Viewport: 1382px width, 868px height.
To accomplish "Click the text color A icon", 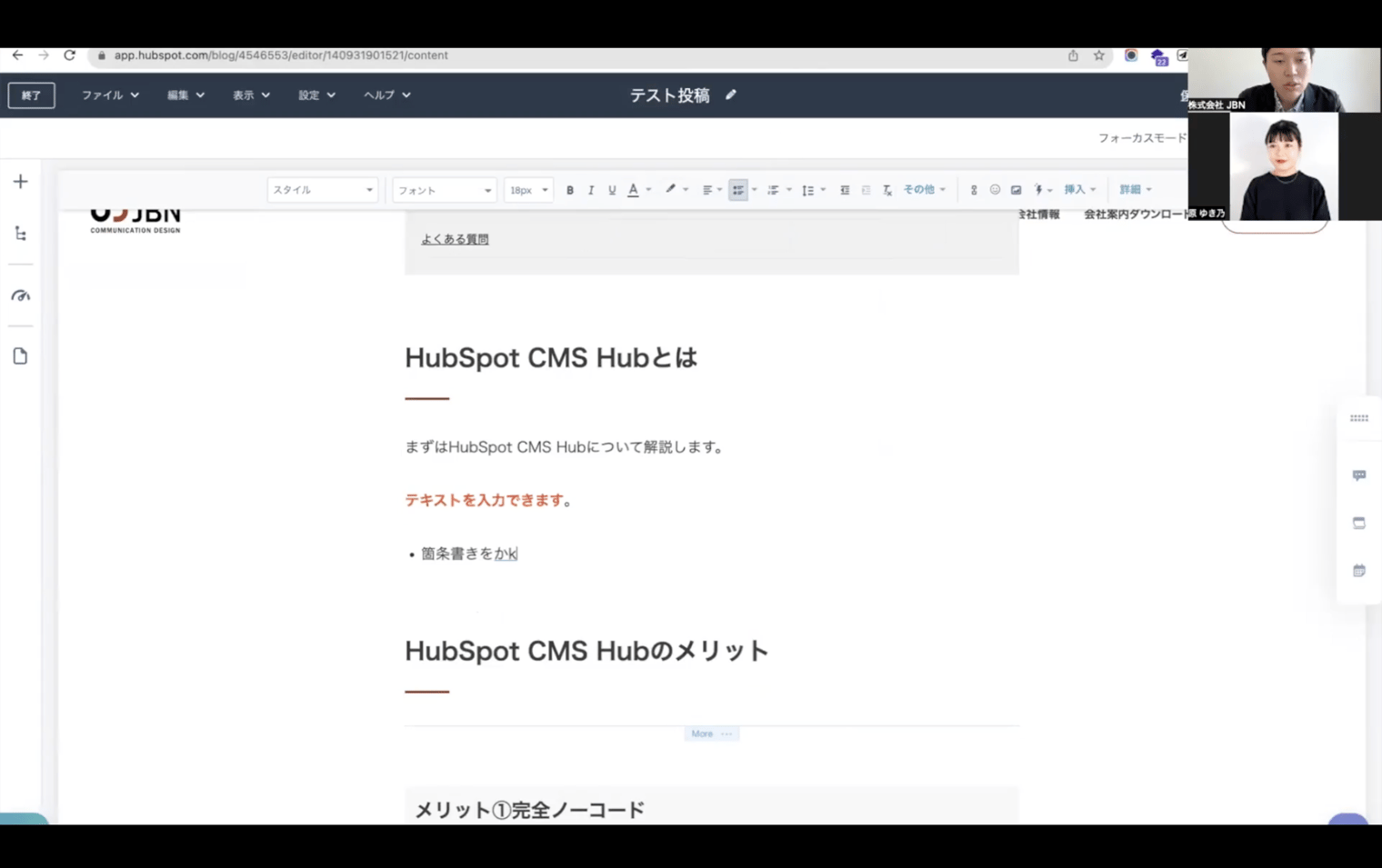I will [x=633, y=190].
